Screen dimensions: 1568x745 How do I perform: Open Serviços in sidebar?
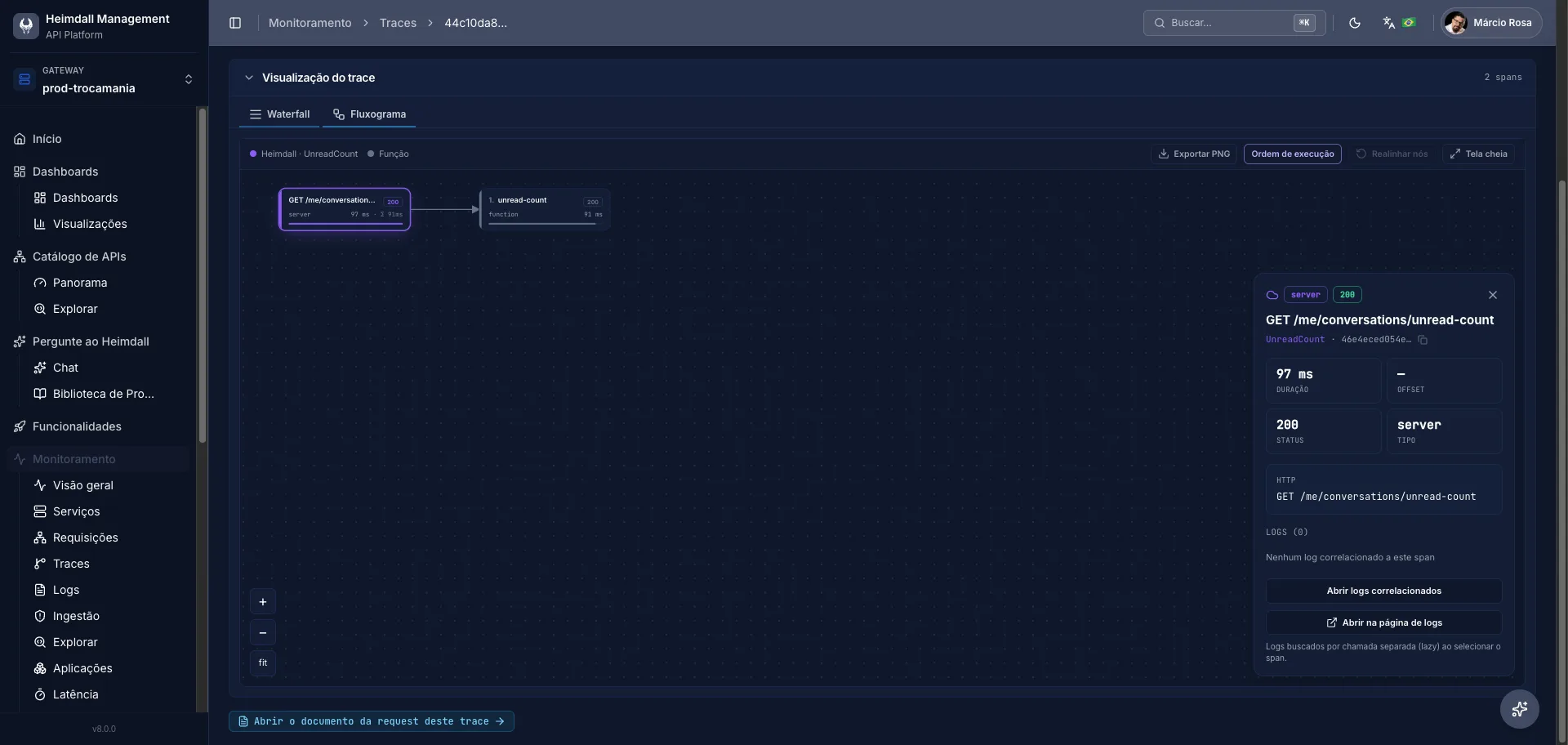(106, 511)
